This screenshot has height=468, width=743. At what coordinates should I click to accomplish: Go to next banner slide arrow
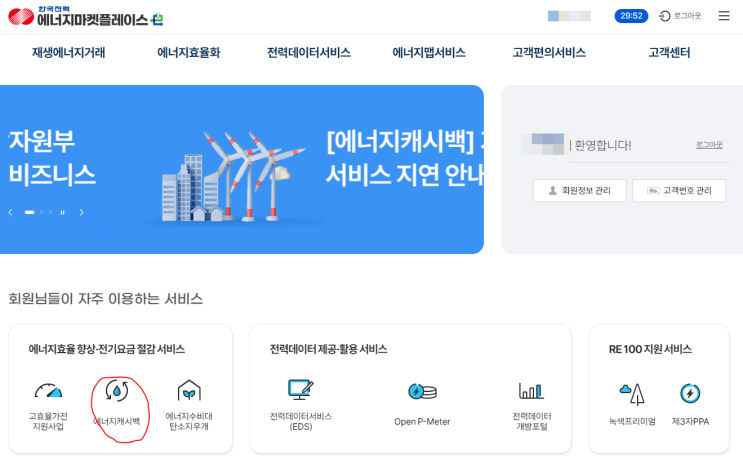coord(82,212)
